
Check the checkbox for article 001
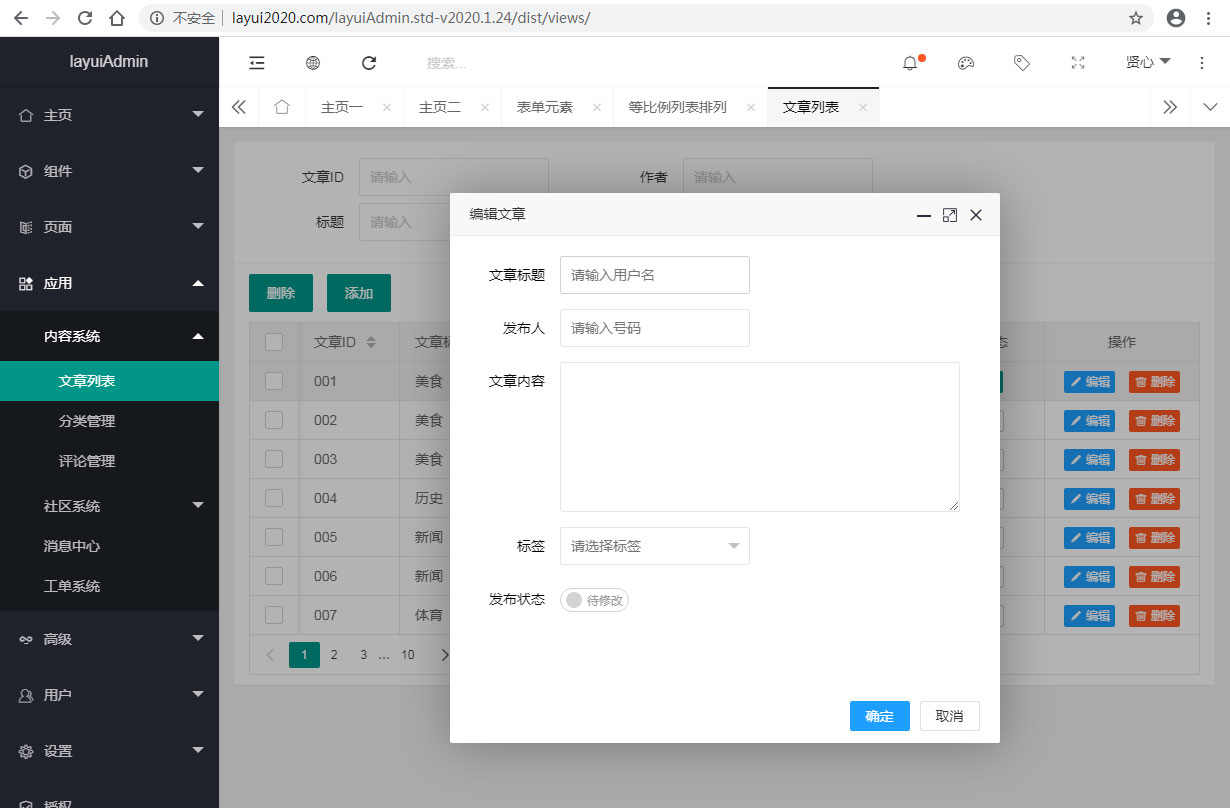coord(274,381)
